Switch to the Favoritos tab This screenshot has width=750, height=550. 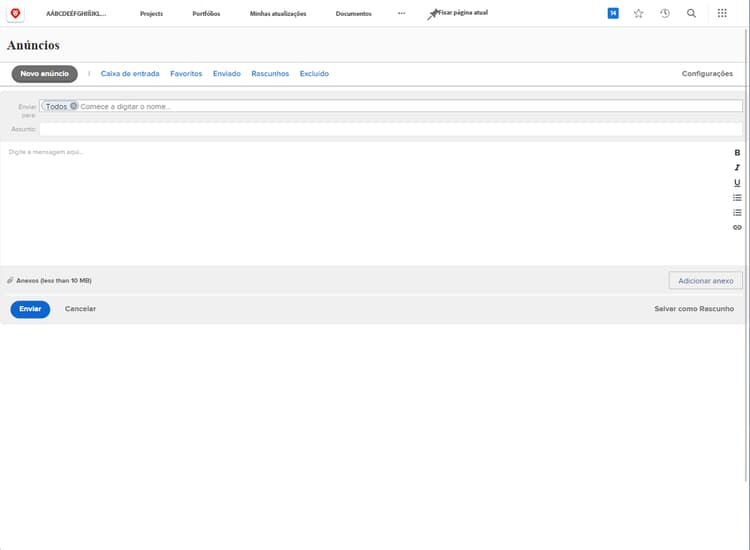tap(186, 74)
